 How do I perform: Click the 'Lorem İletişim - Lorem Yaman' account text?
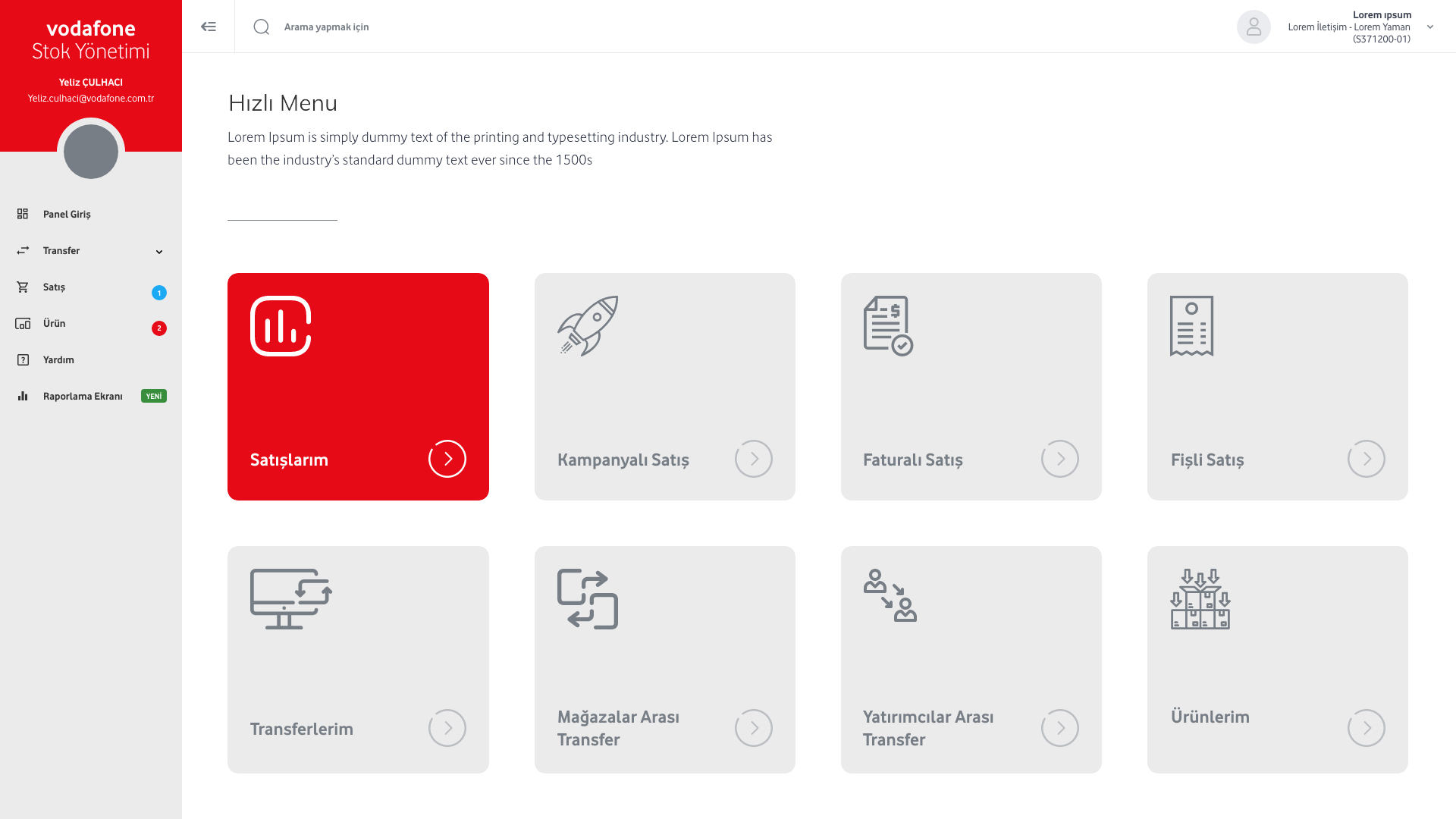click(1349, 27)
